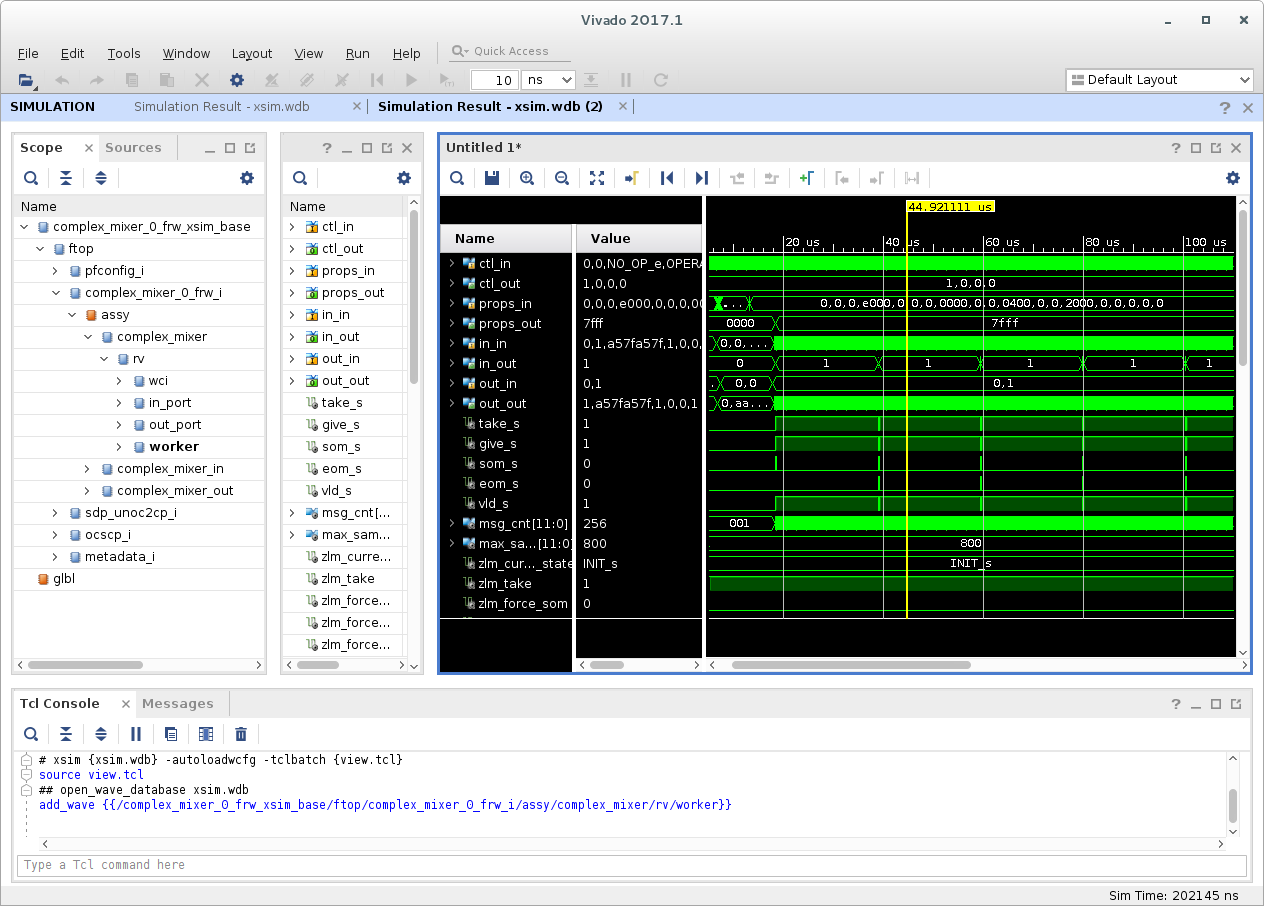
Task: Click the Zoom Out icon in waveform toolbar
Action: coord(562,178)
